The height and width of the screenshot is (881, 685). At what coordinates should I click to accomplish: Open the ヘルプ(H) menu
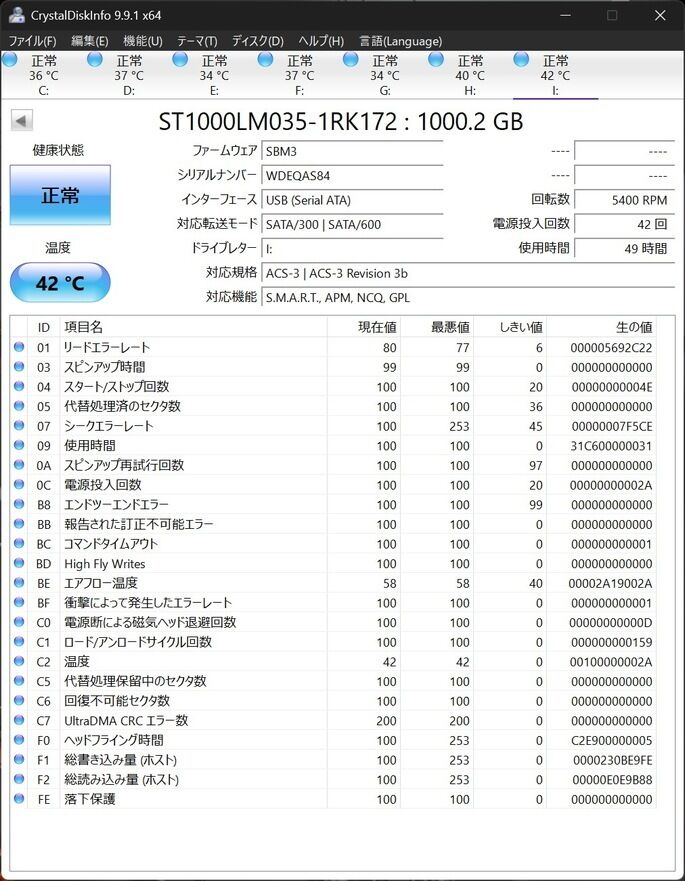[321, 41]
